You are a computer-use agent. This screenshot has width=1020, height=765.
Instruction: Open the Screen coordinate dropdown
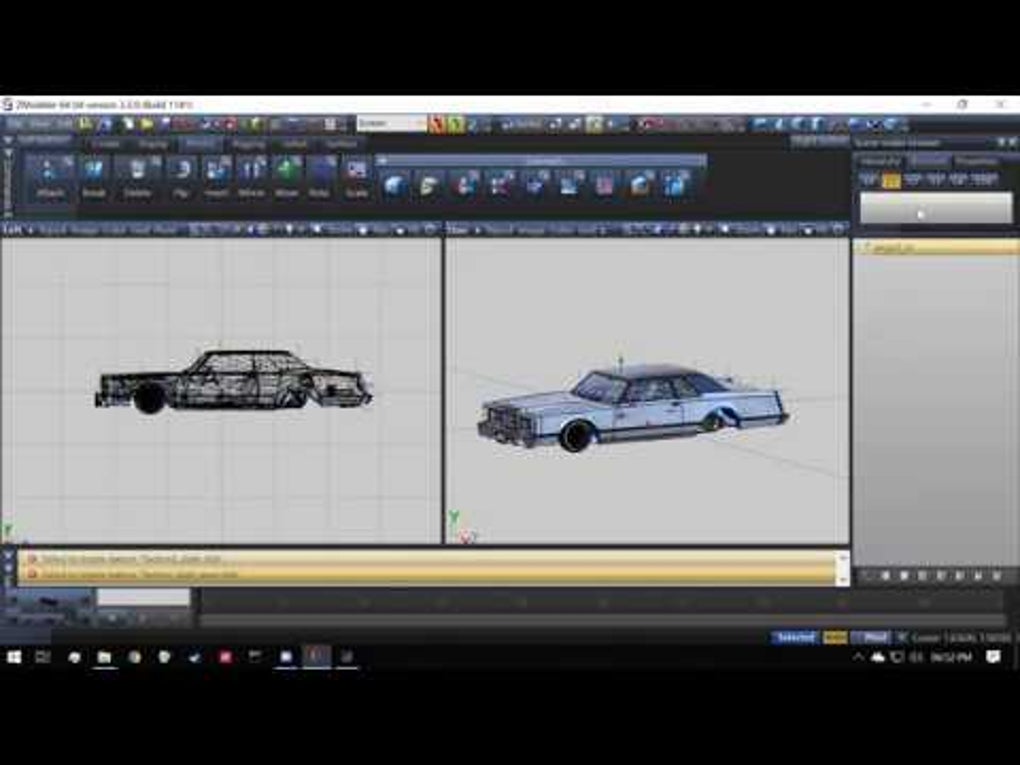392,123
